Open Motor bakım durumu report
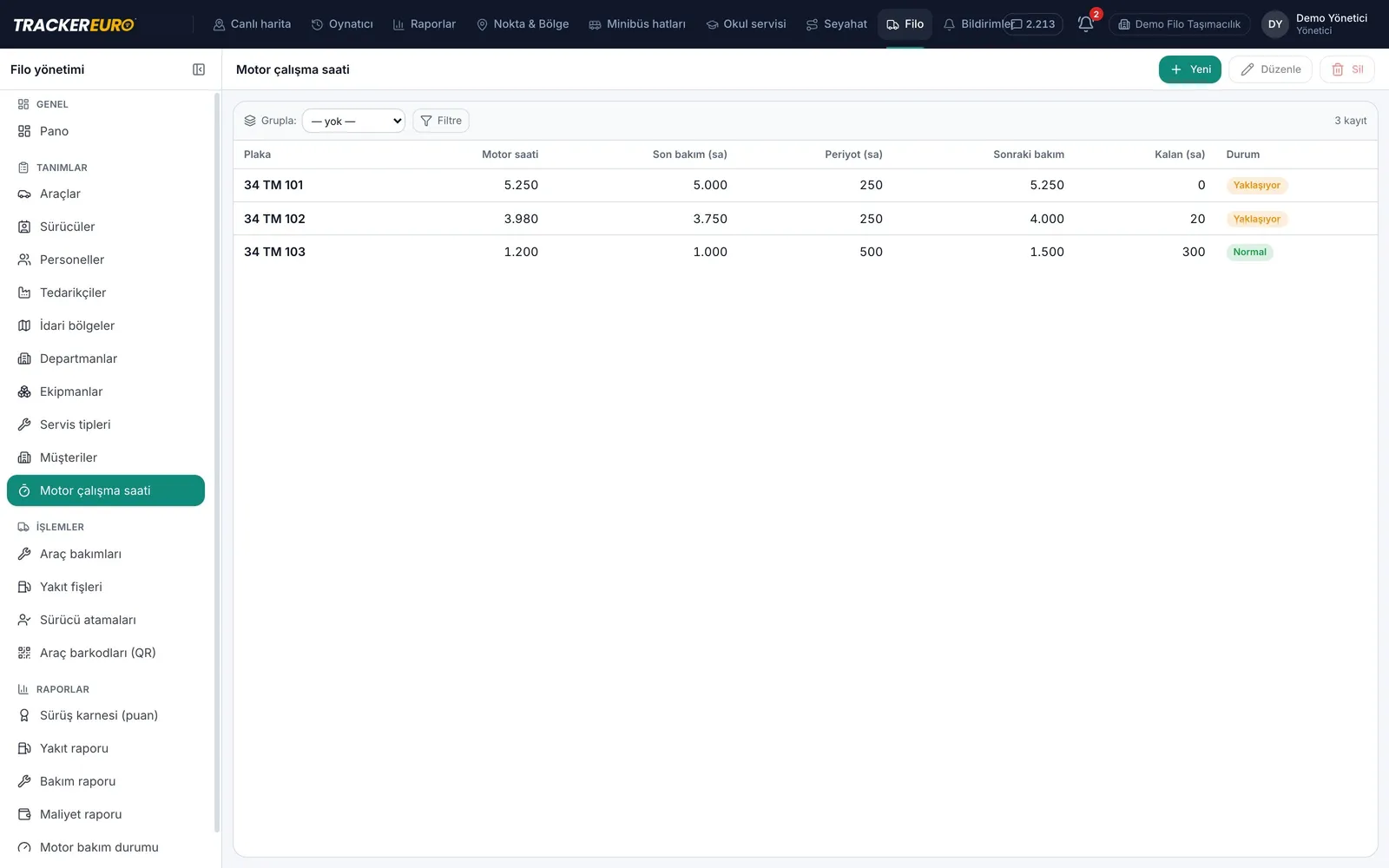1389x868 pixels. [x=106, y=847]
